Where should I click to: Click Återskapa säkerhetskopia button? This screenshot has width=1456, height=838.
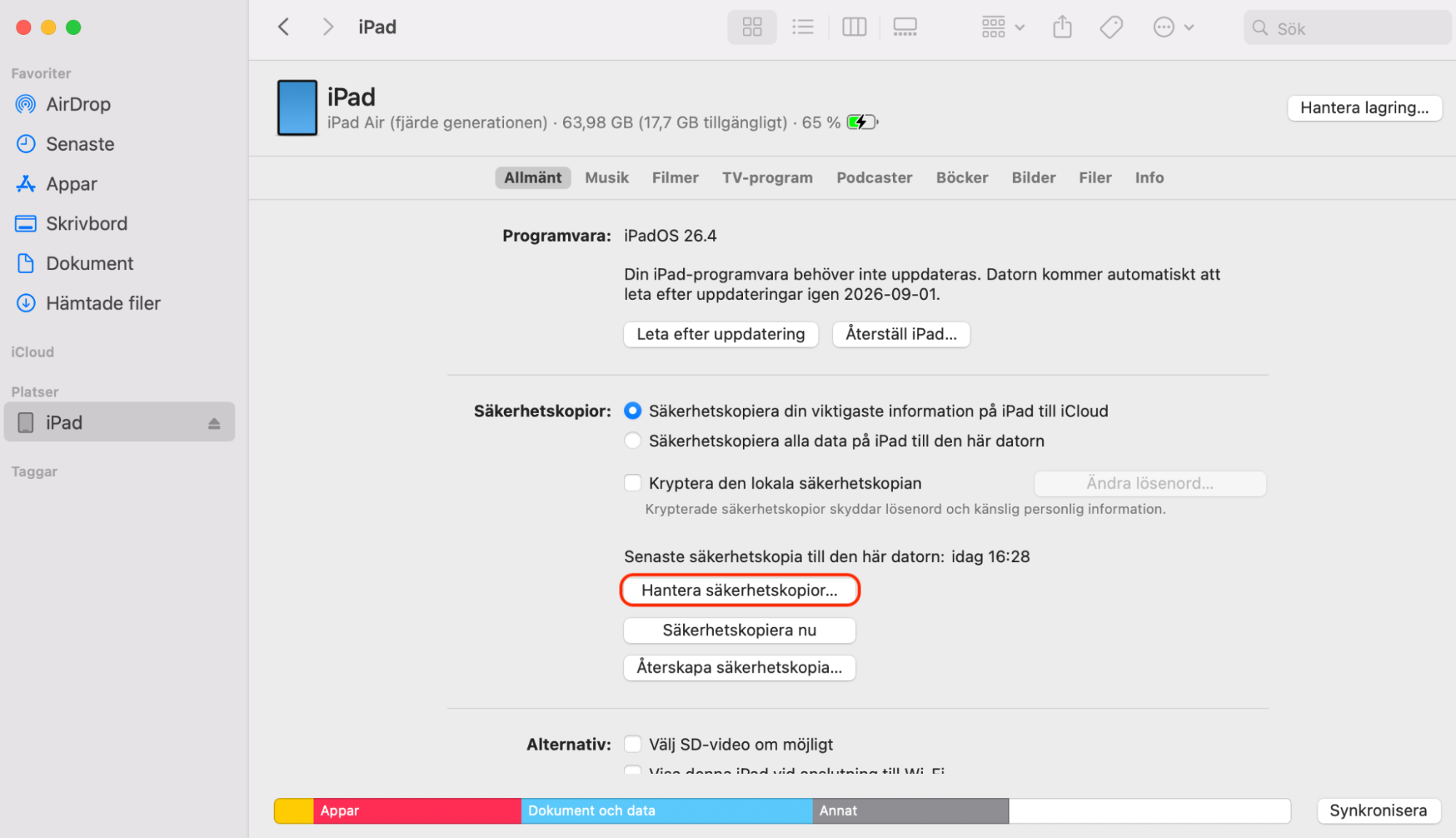pyautogui.click(x=739, y=668)
